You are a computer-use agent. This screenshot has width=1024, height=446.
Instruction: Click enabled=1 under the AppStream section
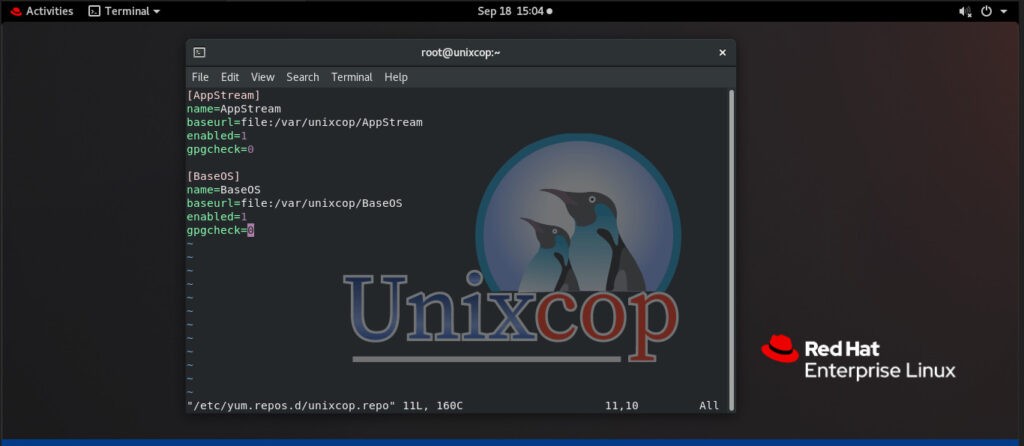click(x=217, y=136)
